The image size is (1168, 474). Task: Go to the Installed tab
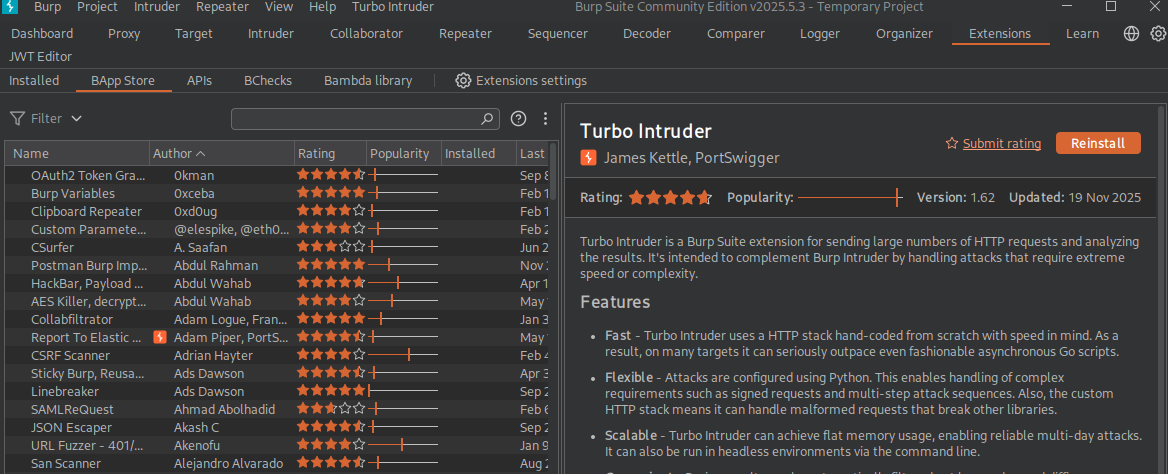click(x=34, y=80)
